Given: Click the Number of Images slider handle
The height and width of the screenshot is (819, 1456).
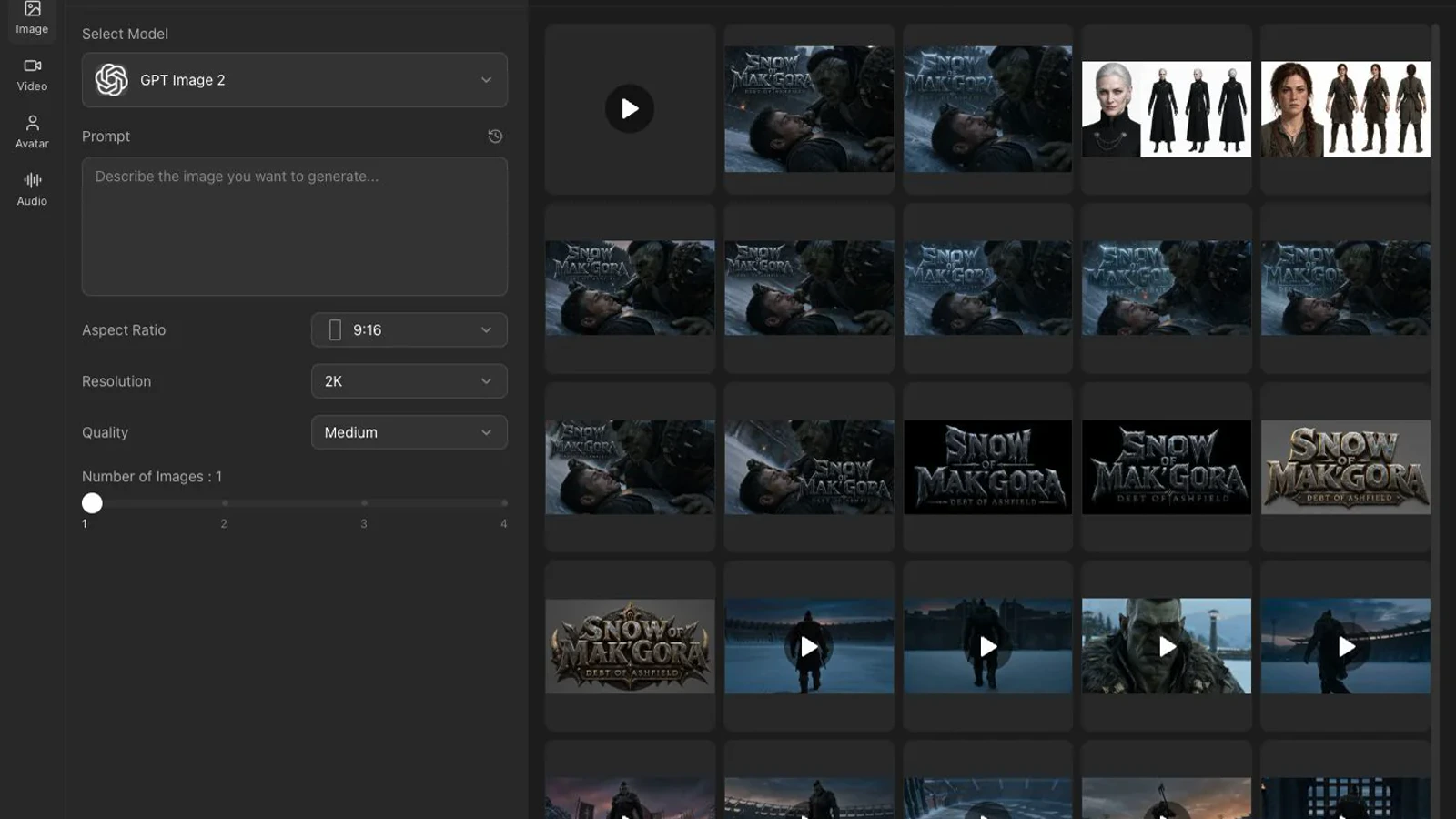Looking at the screenshot, I should pyautogui.click(x=92, y=503).
